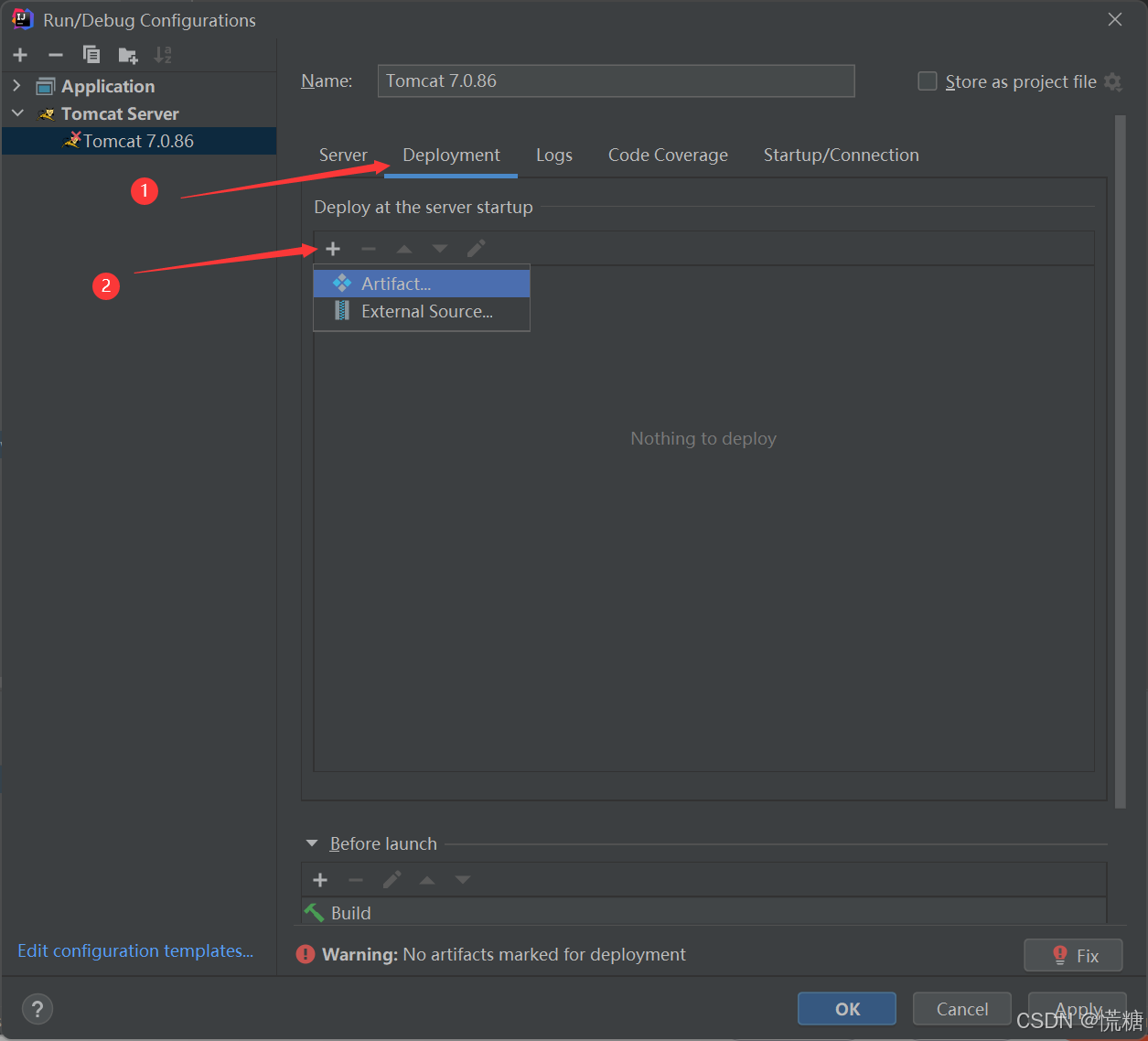Remove the selected deployment item
Image resolution: width=1148 pixels, height=1041 pixels.
point(369,249)
